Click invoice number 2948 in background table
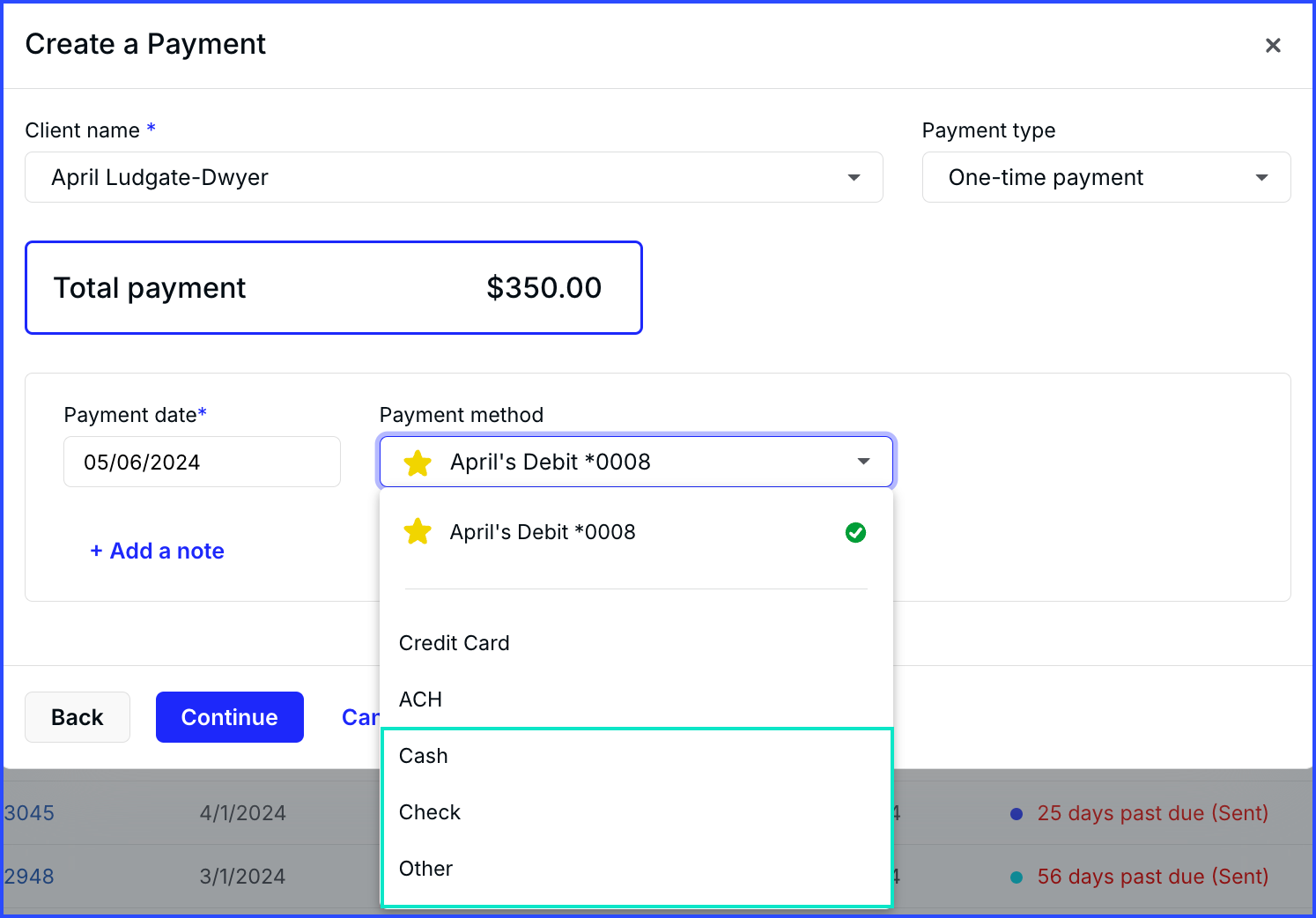 click(29, 877)
